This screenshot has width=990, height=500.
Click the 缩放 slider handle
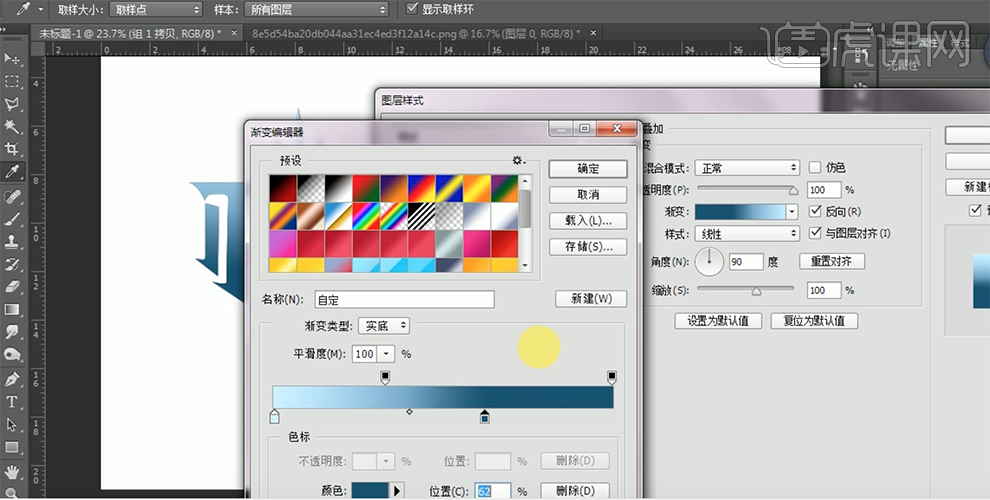point(756,291)
